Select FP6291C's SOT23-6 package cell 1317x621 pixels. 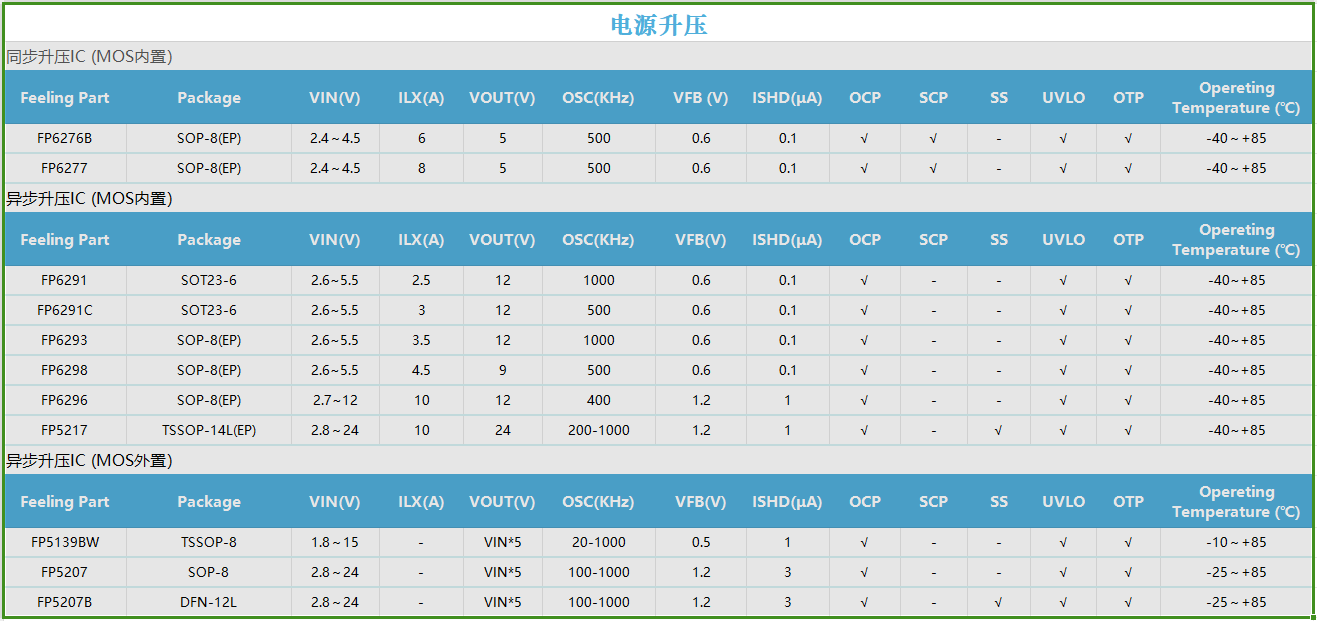pyautogui.click(x=209, y=310)
